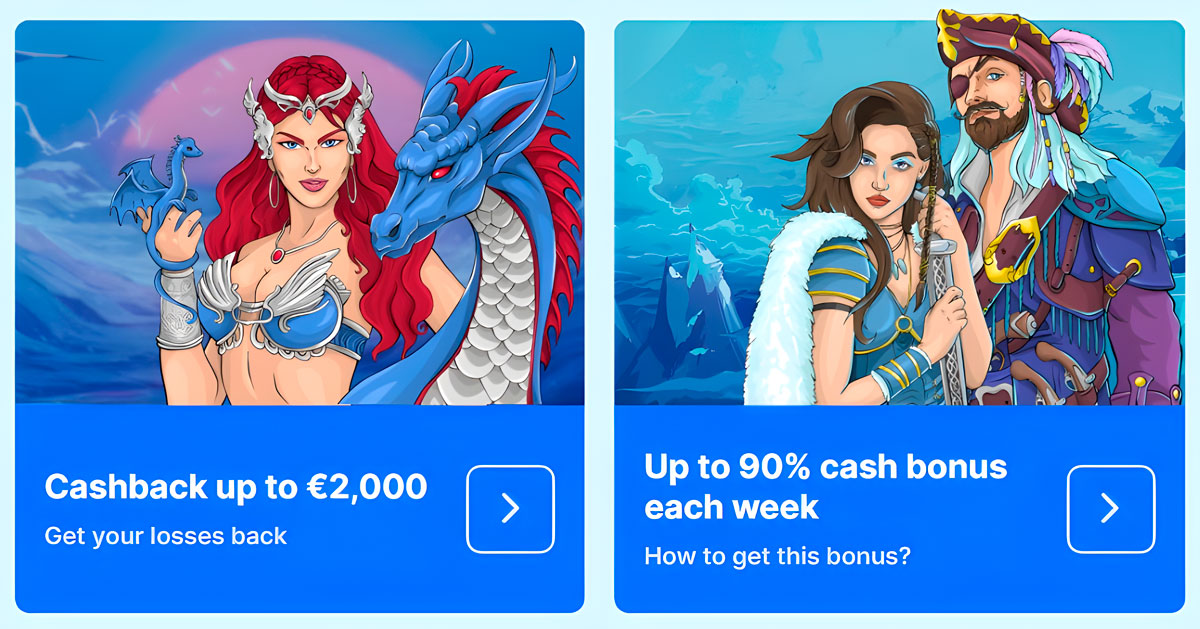Follow the 'How to get this bonus?' link

point(778,556)
